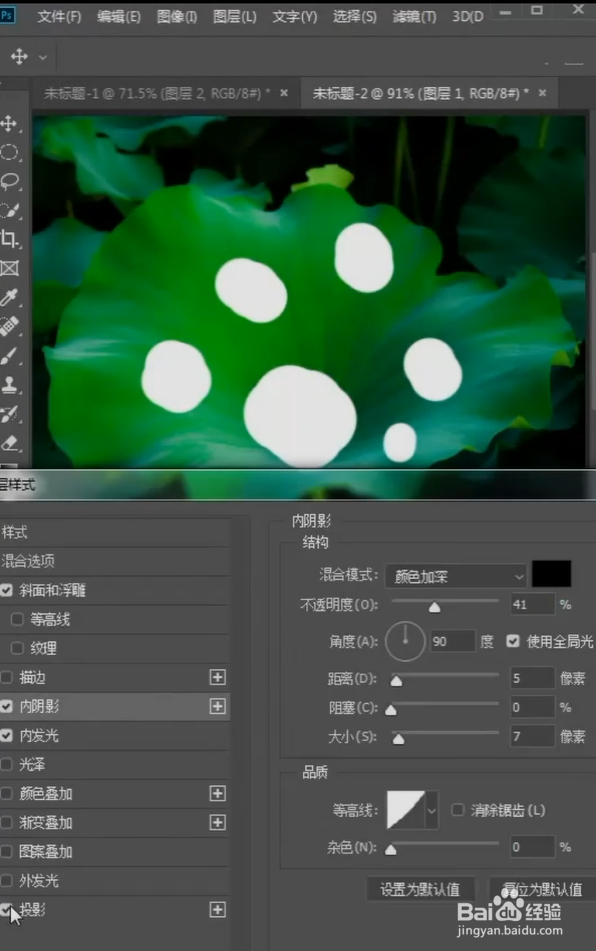The width and height of the screenshot is (596, 951).
Task: Click the 角度 value field showing 90
Action: (452, 641)
